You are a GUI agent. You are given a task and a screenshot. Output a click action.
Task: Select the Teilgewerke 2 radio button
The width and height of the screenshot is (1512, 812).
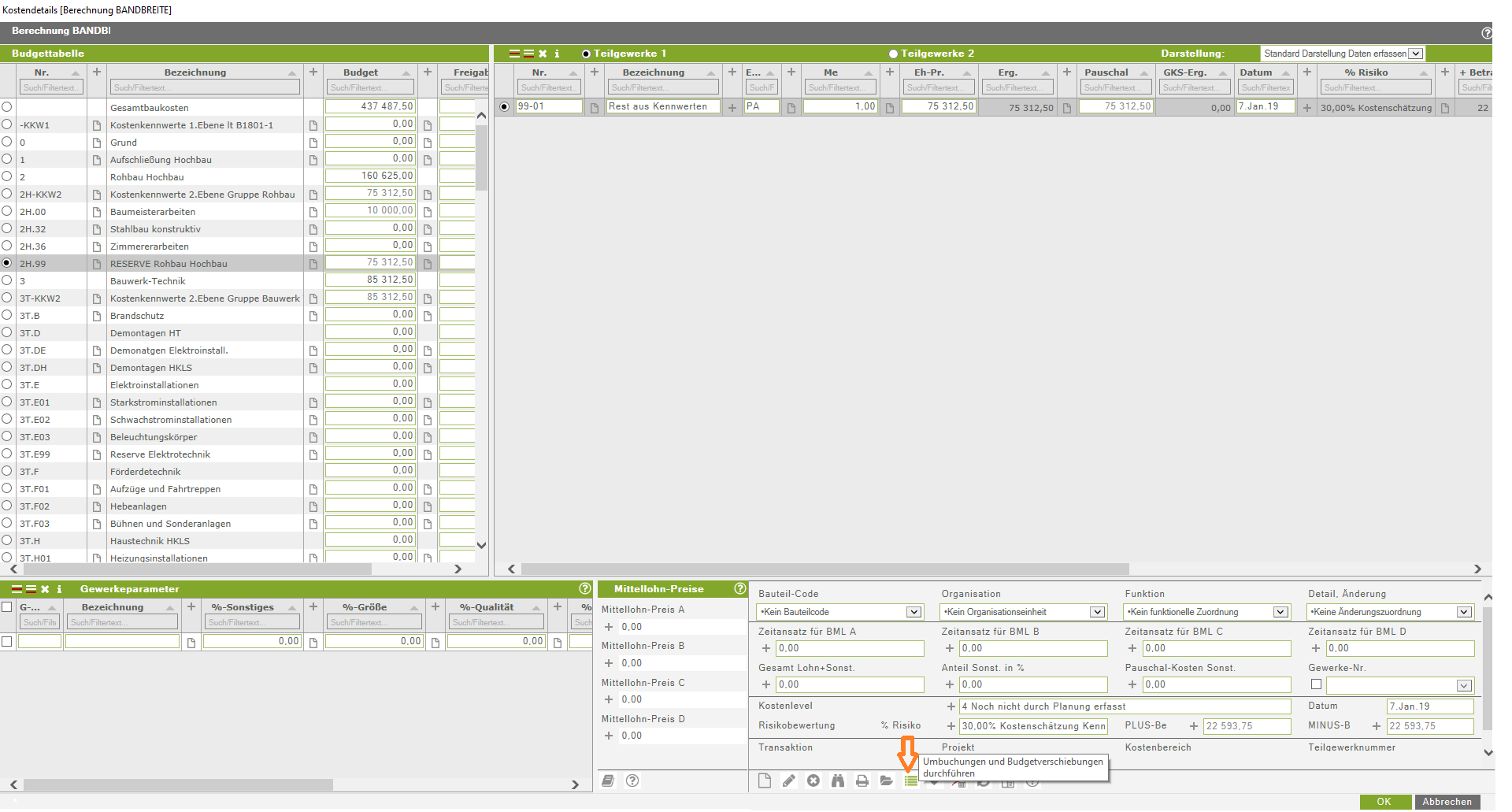point(893,54)
